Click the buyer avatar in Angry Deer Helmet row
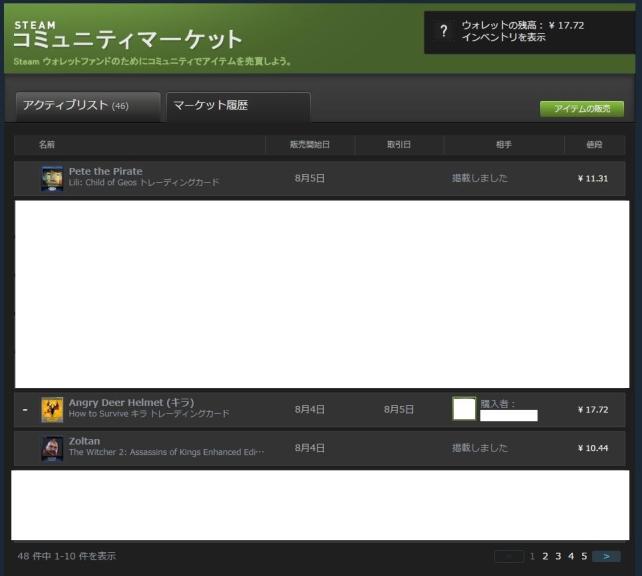 click(464, 409)
